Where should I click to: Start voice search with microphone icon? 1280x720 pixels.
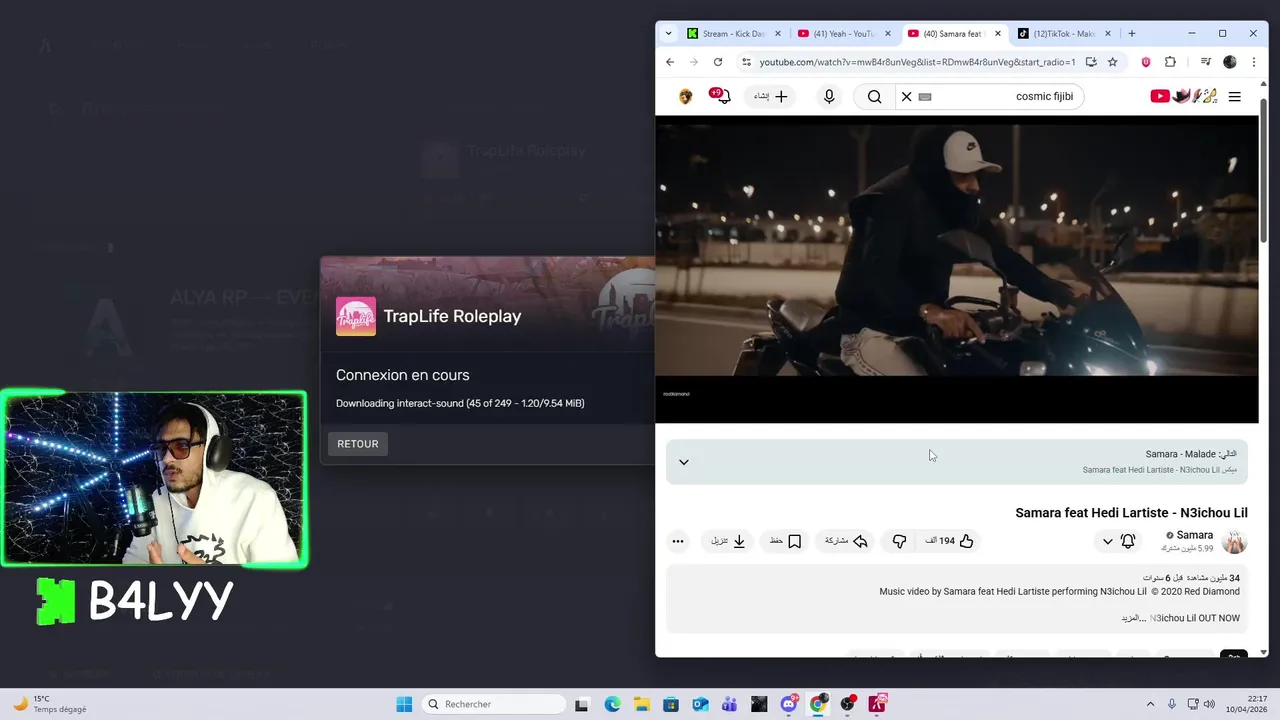pos(829,97)
